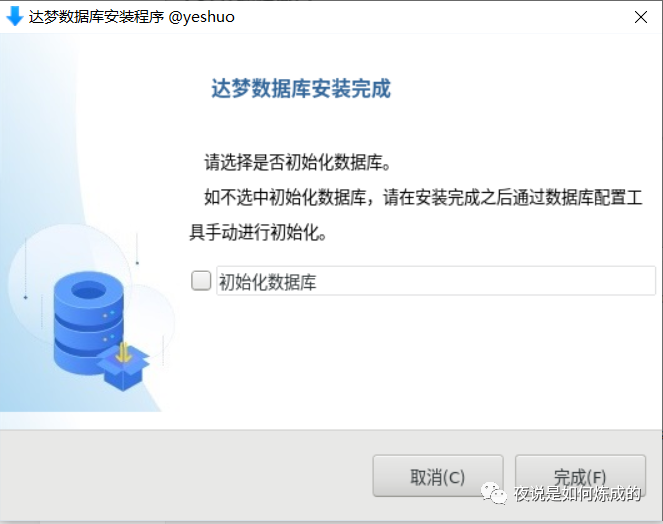The image size is (663, 524).
Task: Click the 具手动进行初始化 text line
Action: tap(258, 232)
